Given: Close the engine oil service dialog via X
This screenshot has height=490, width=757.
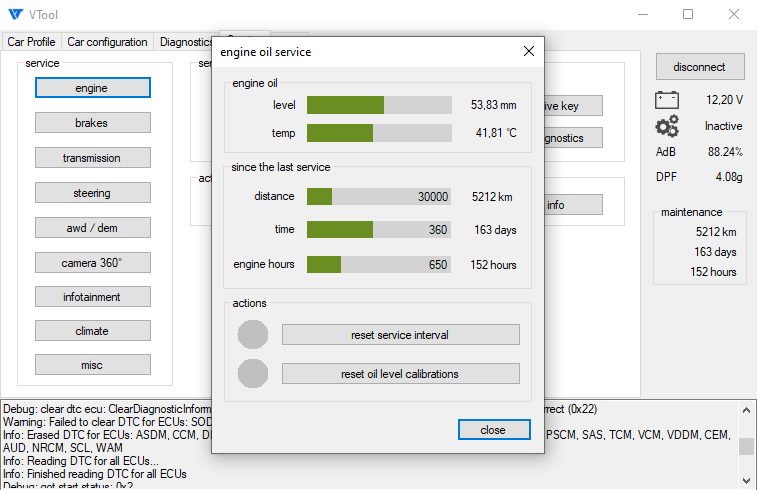Looking at the screenshot, I should click(x=529, y=51).
